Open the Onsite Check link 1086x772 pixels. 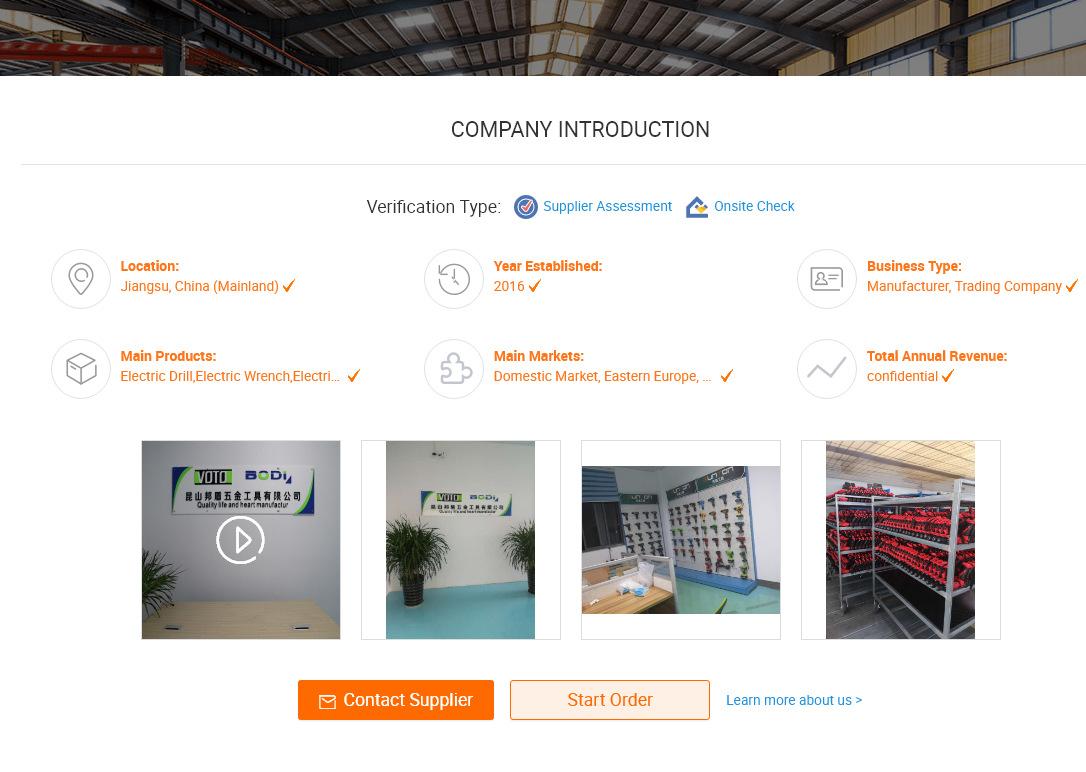click(x=754, y=206)
